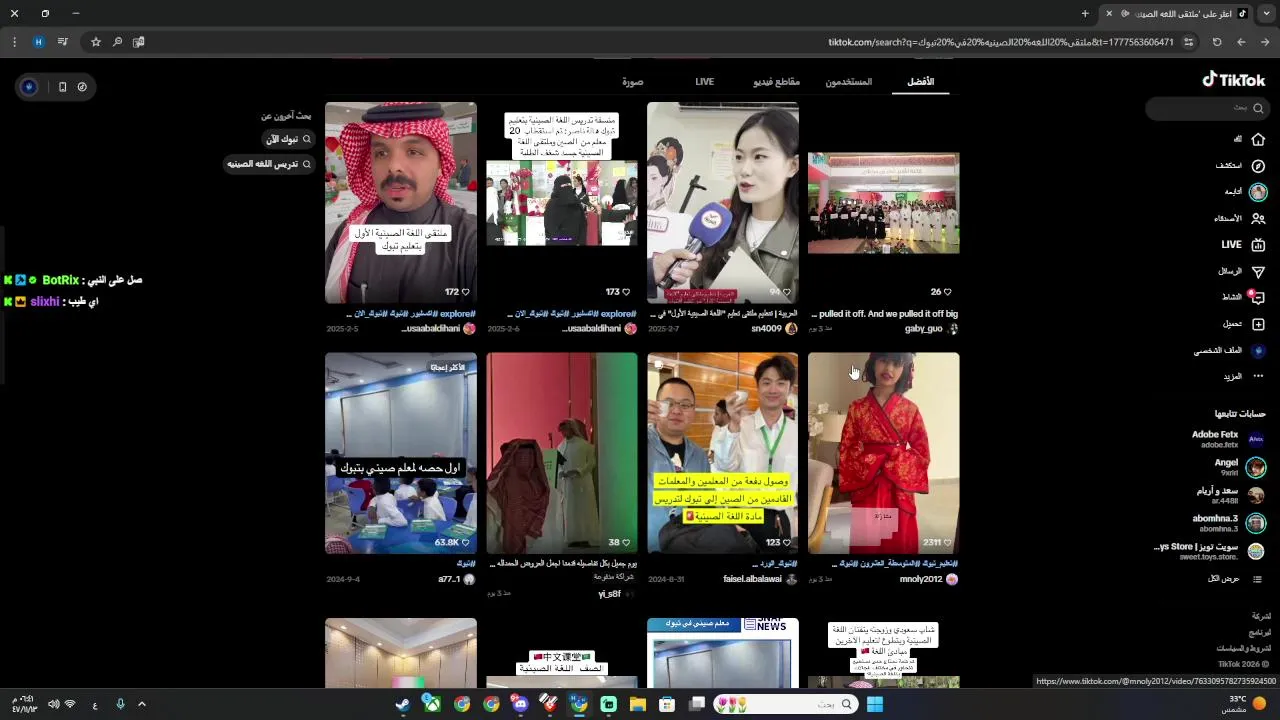Screen dimensions: 1280x720
Task: Open a new browser tab
Action: click(x=1085, y=14)
